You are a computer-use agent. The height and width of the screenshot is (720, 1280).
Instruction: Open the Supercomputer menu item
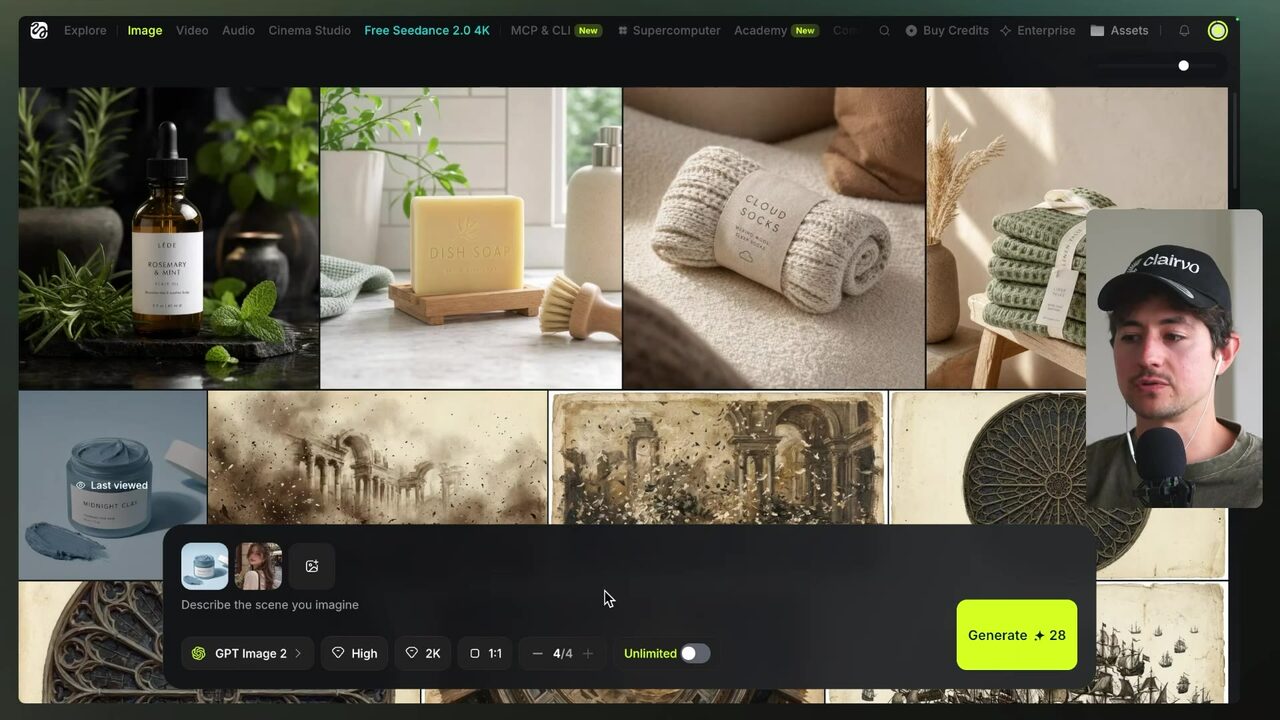pos(669,31)
